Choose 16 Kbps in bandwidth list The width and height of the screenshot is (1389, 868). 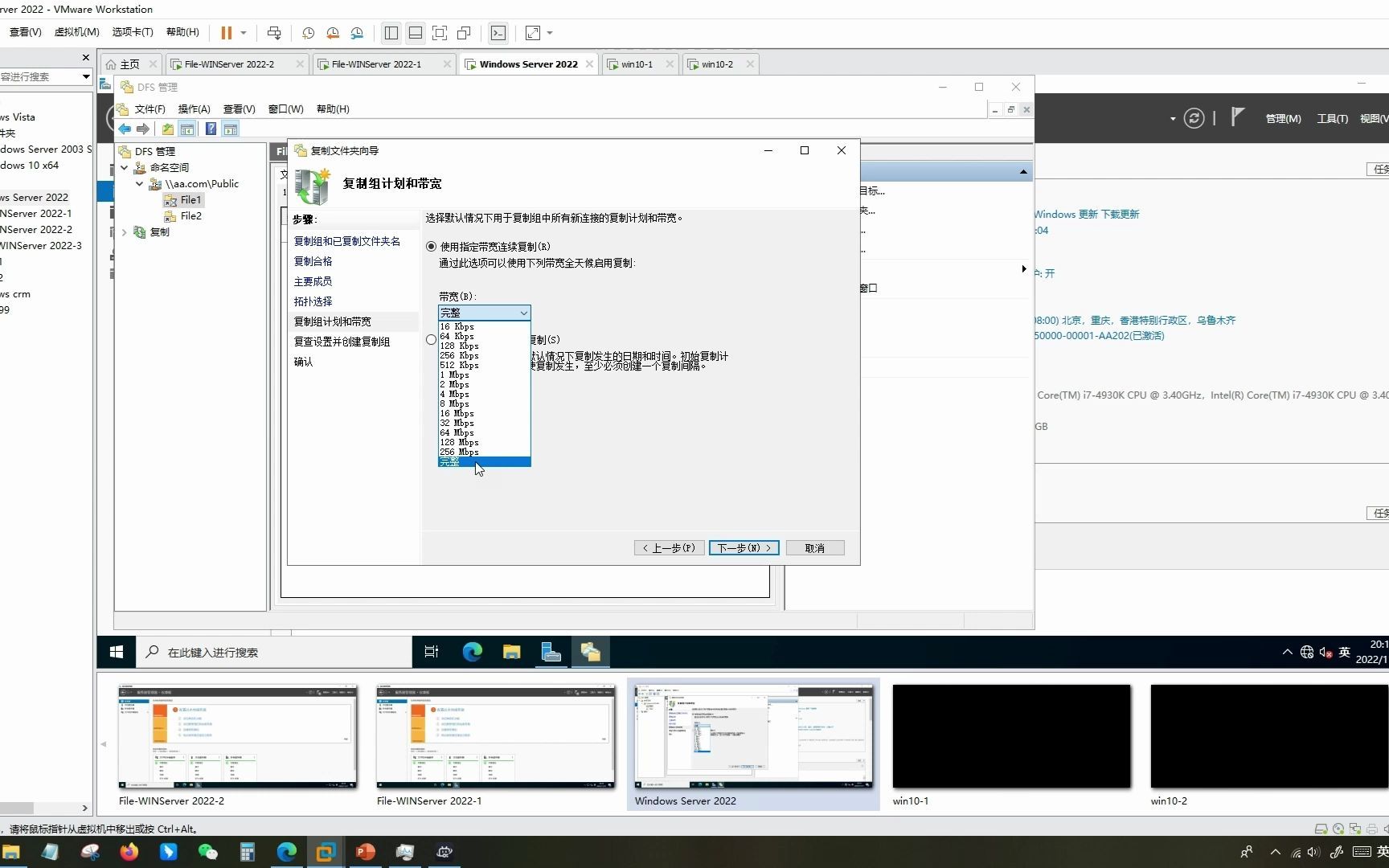coord(484,326)
